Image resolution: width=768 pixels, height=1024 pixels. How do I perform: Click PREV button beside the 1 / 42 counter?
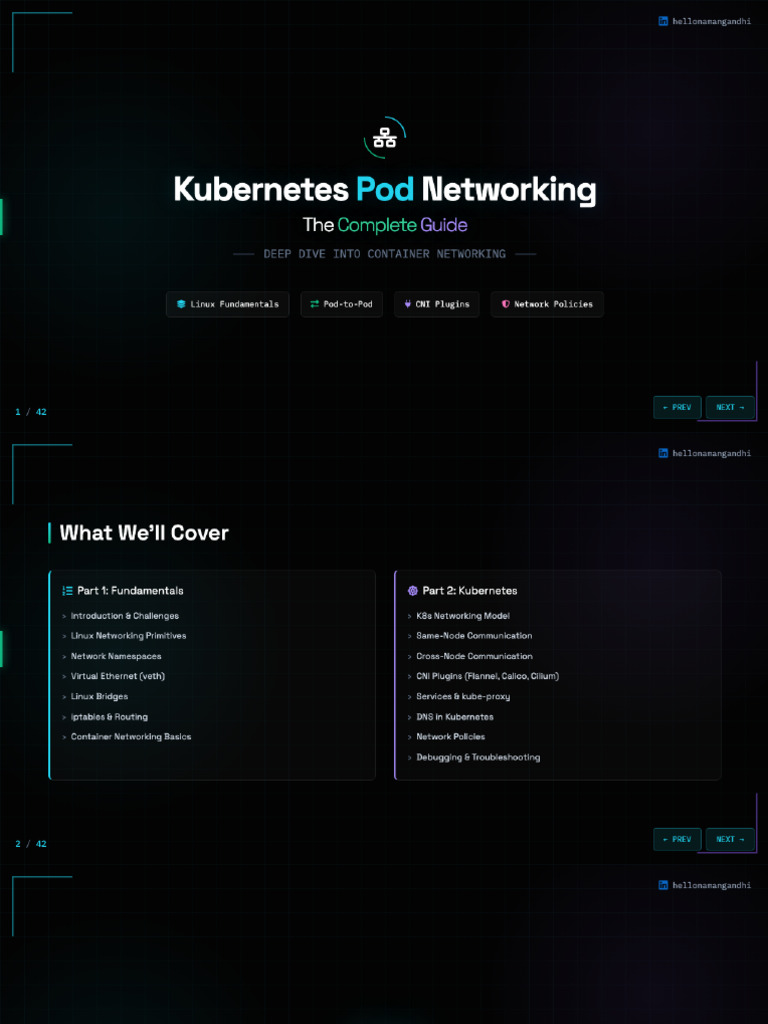point(677,408)
